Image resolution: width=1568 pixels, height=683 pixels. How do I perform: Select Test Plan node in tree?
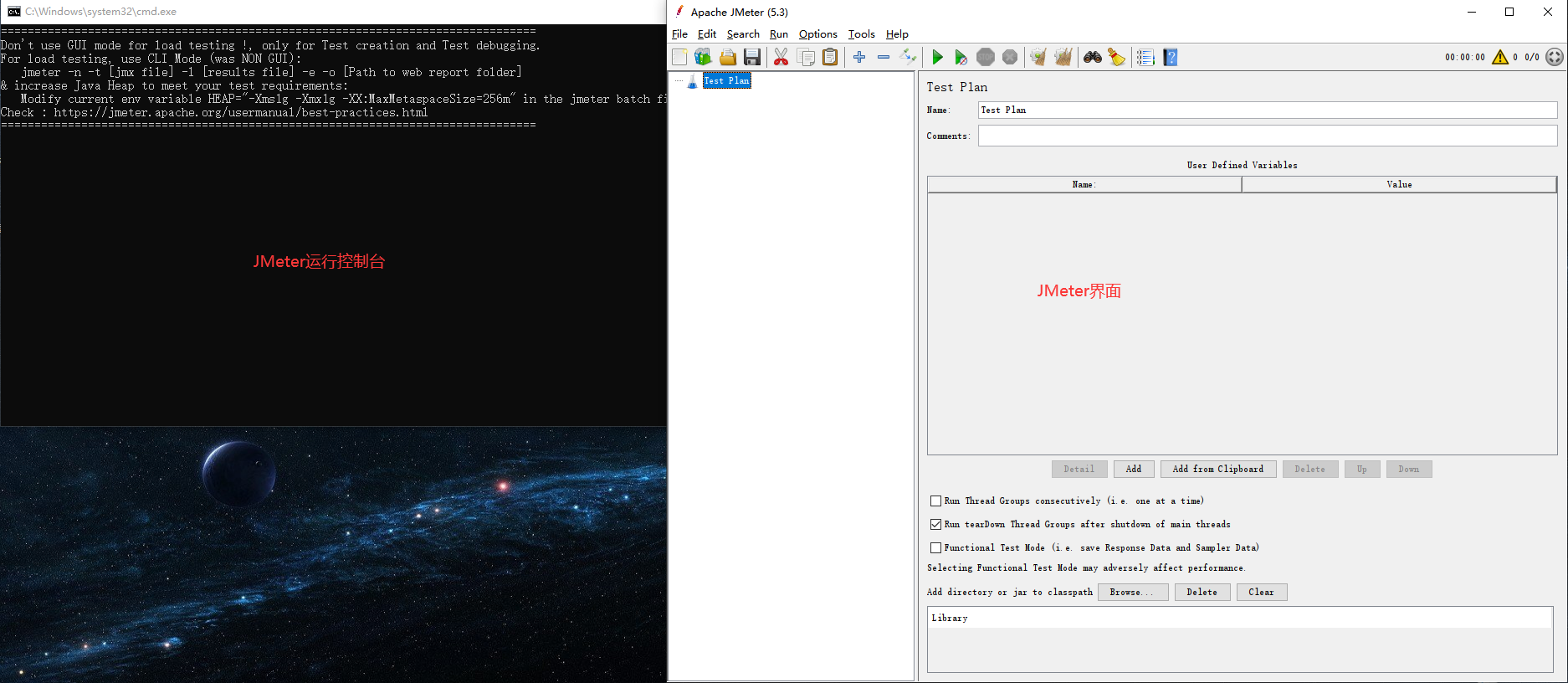click(726, 80)
